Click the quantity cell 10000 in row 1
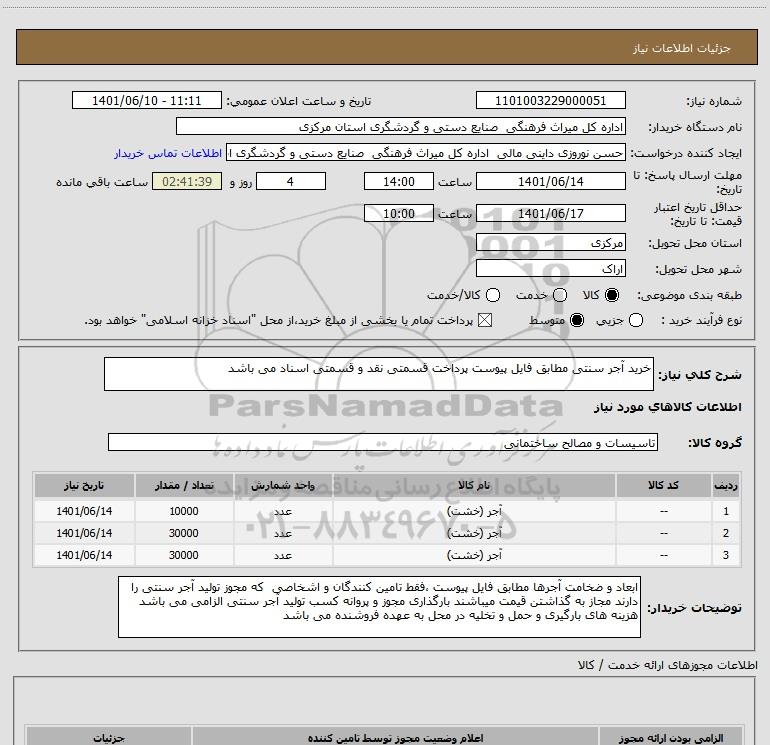 click(184, 511)
